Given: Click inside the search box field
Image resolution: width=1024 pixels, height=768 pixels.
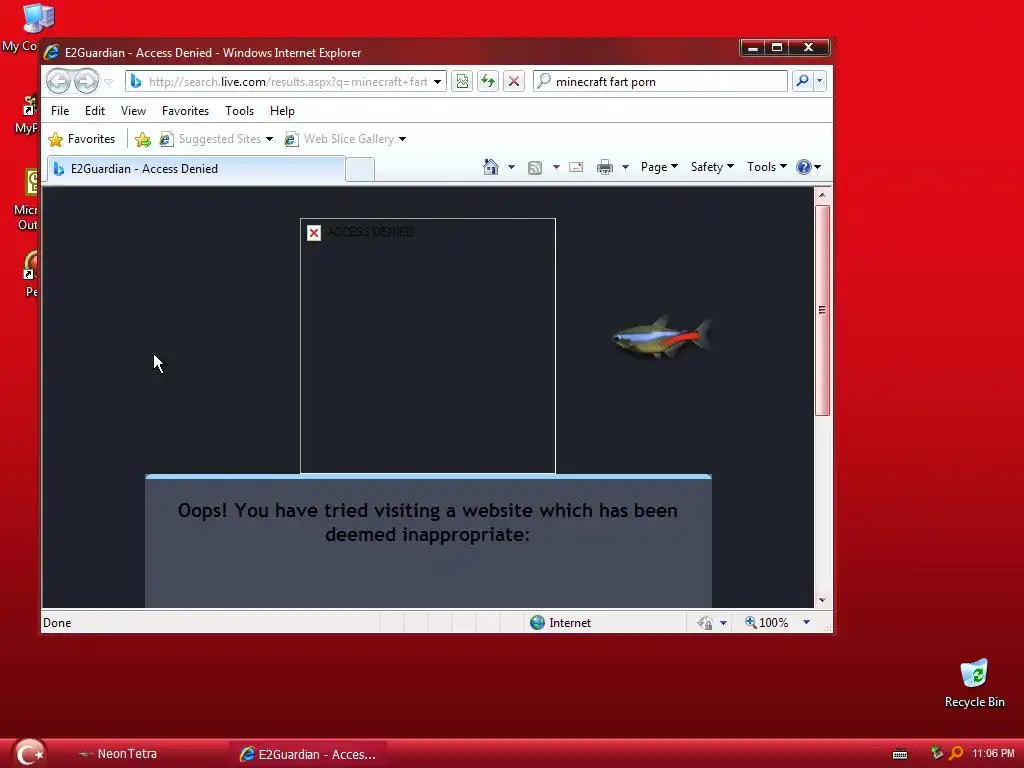Looking at the screenshot, I should (x=660, y=82).
